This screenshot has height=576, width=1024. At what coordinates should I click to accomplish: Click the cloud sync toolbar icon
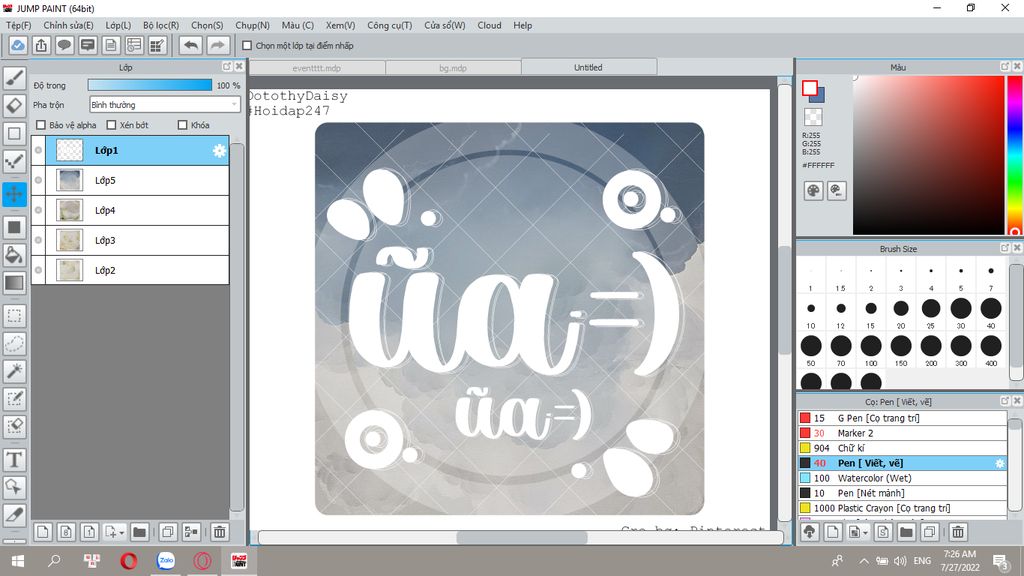click(18, 45)
